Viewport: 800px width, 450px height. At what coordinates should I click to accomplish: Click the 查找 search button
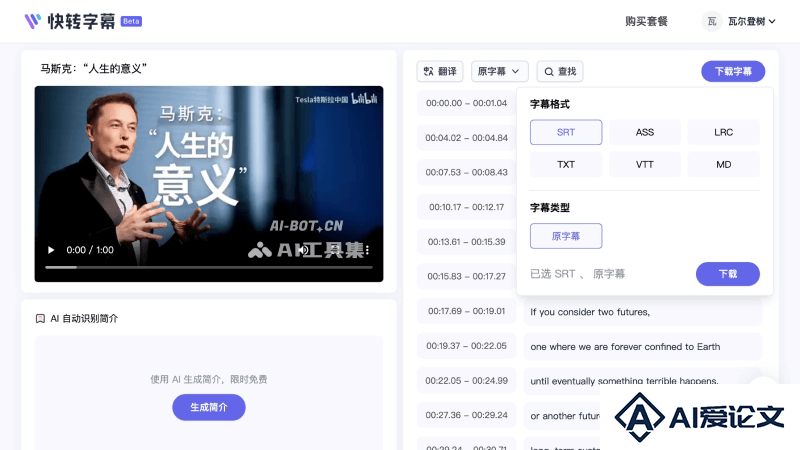pyautogui.click(x=560, y=71)
